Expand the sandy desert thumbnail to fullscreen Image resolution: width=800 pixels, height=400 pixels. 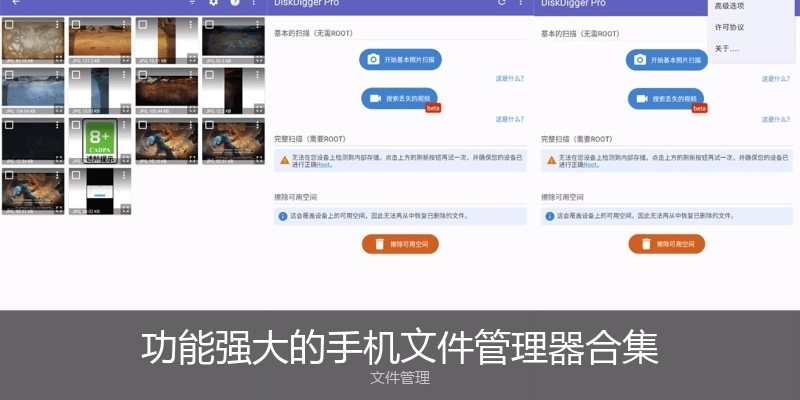126,59
